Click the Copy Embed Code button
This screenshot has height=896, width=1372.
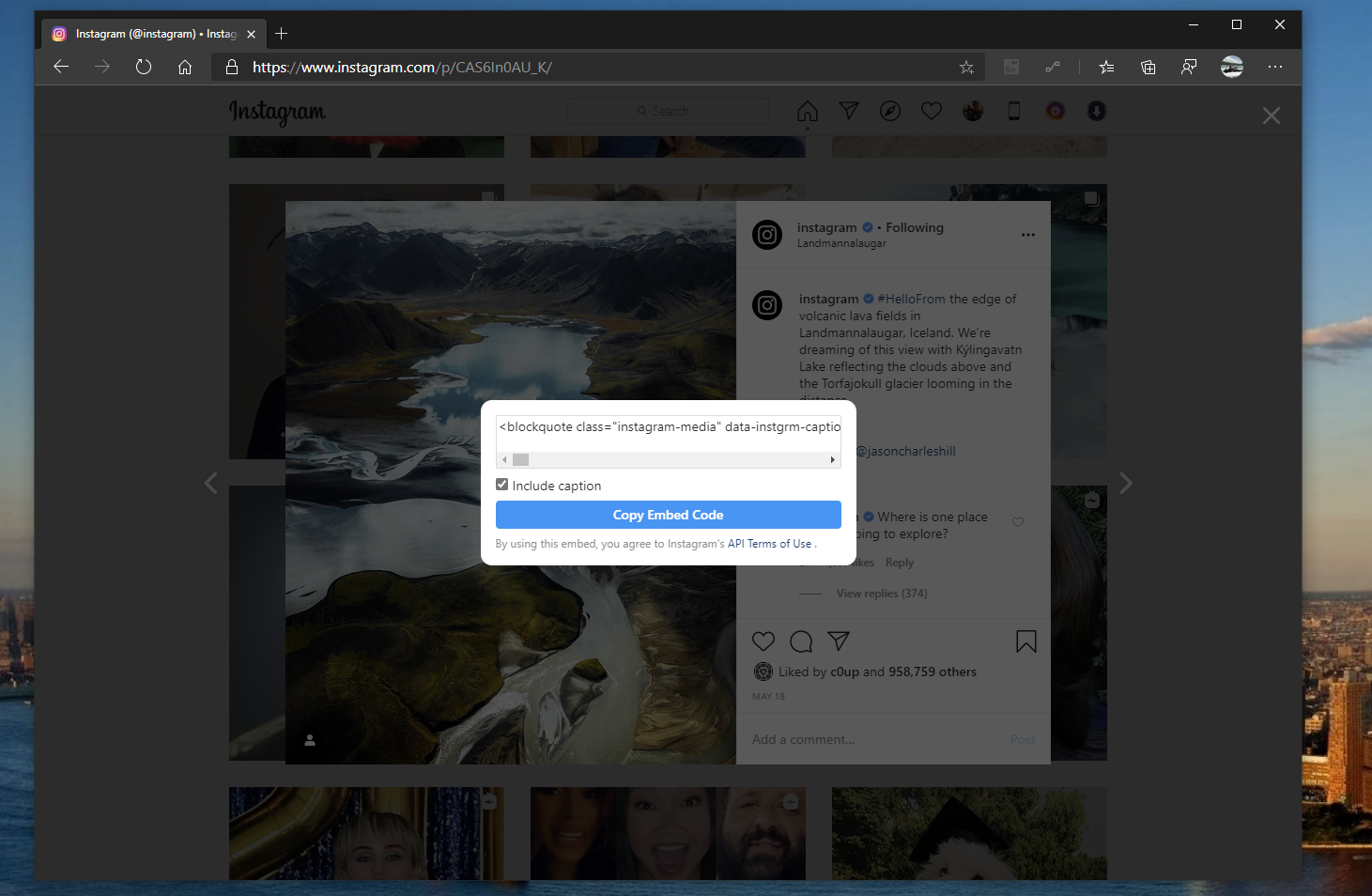[668, 515]
